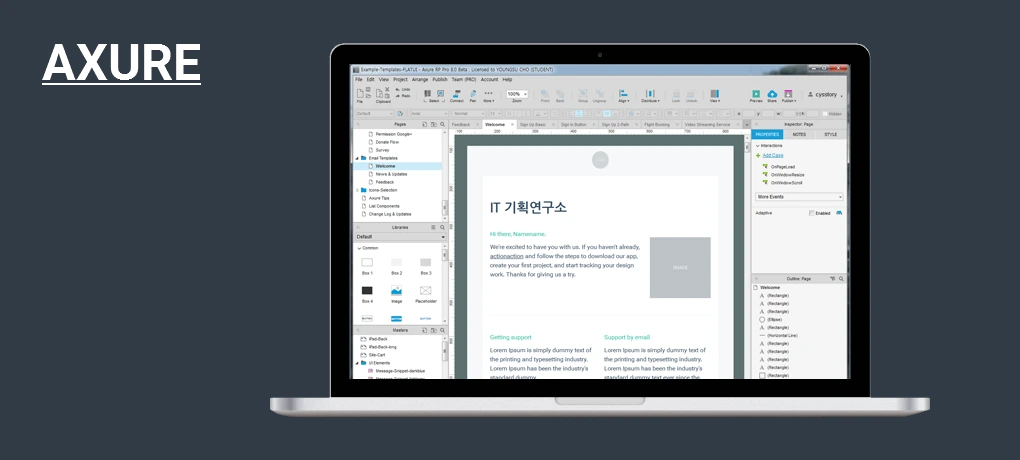Open the Zoom 100% dropdown

click(517, 94)
